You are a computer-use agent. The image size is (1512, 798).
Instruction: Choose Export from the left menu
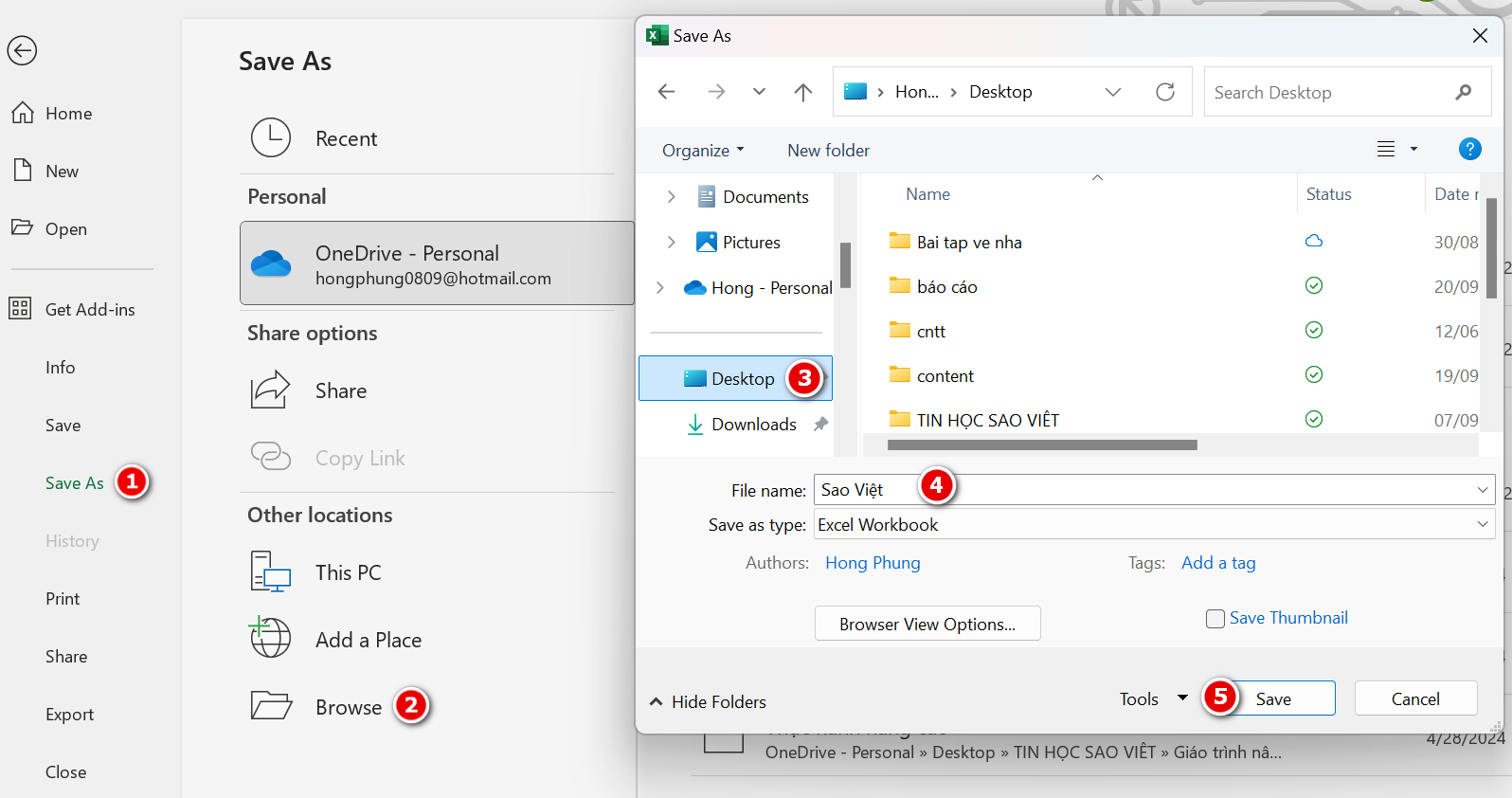(69, 715)
